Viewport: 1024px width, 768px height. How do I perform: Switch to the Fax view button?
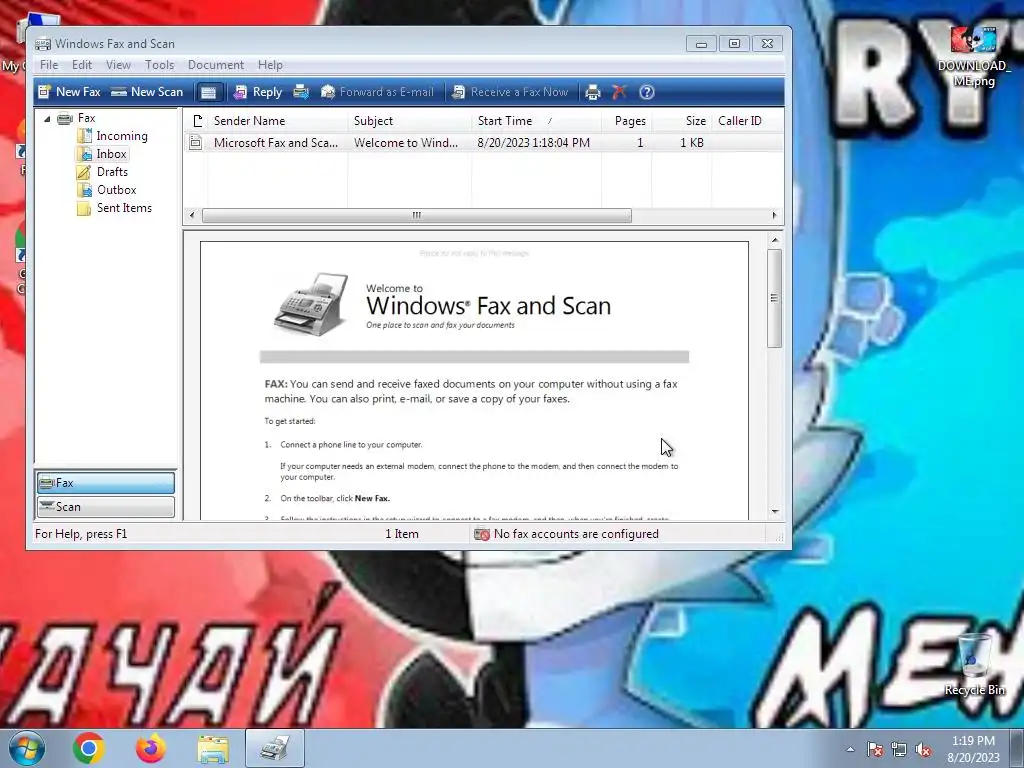pos(106,483)
